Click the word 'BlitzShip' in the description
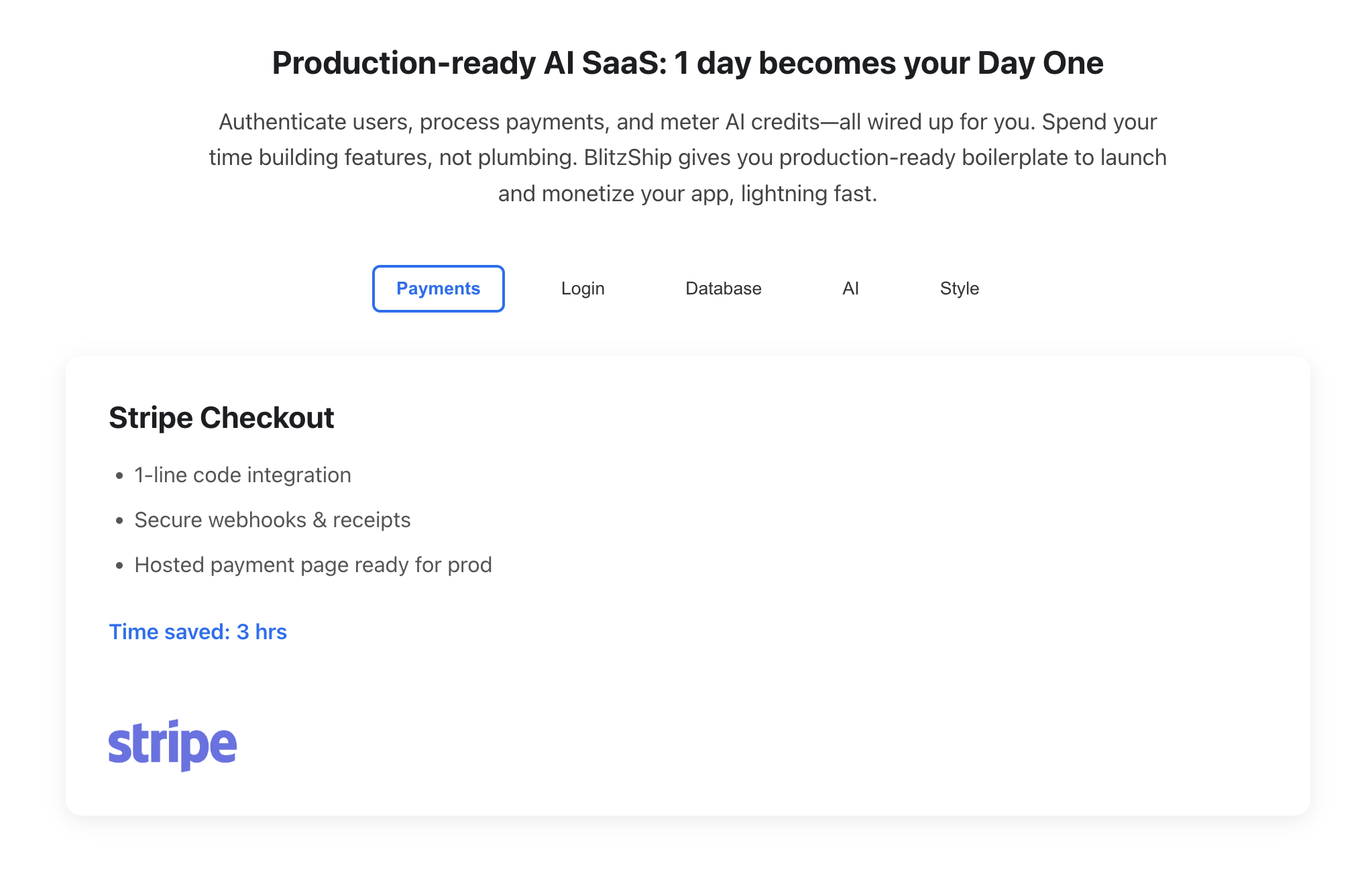1372x884 pixels. pos(628,158)
